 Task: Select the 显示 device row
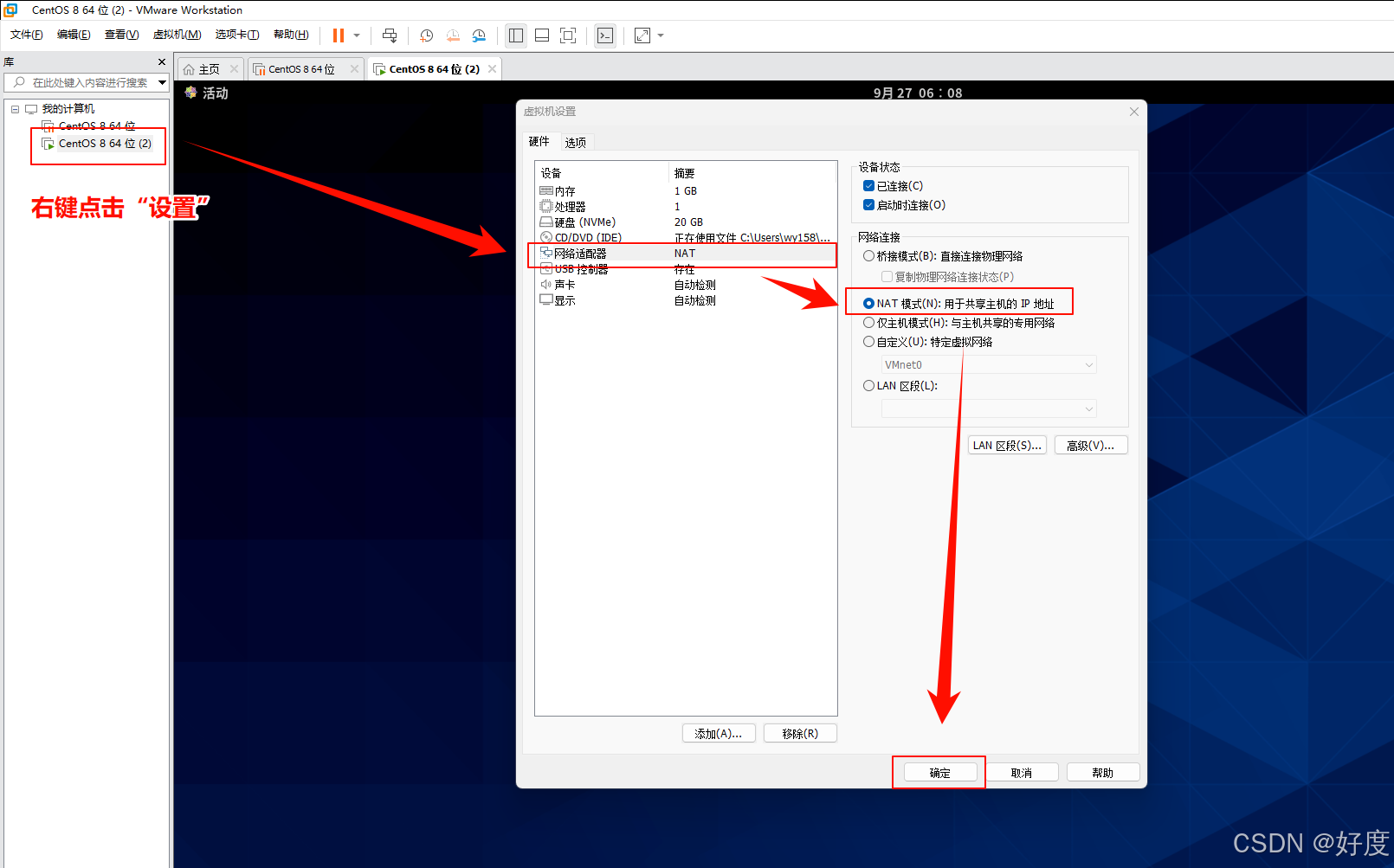point(686,300)
